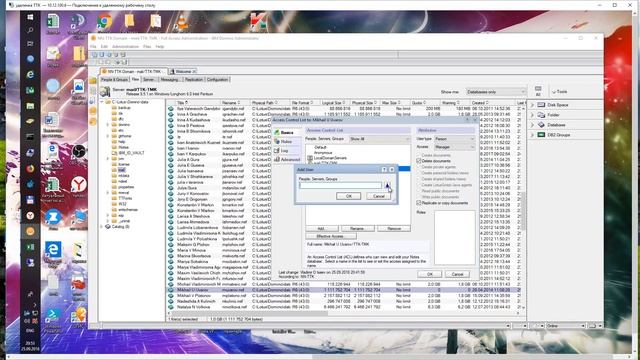This screenshot has height=360, width=640.
Task: Open the Administration menu
Action: coord(125,47)
